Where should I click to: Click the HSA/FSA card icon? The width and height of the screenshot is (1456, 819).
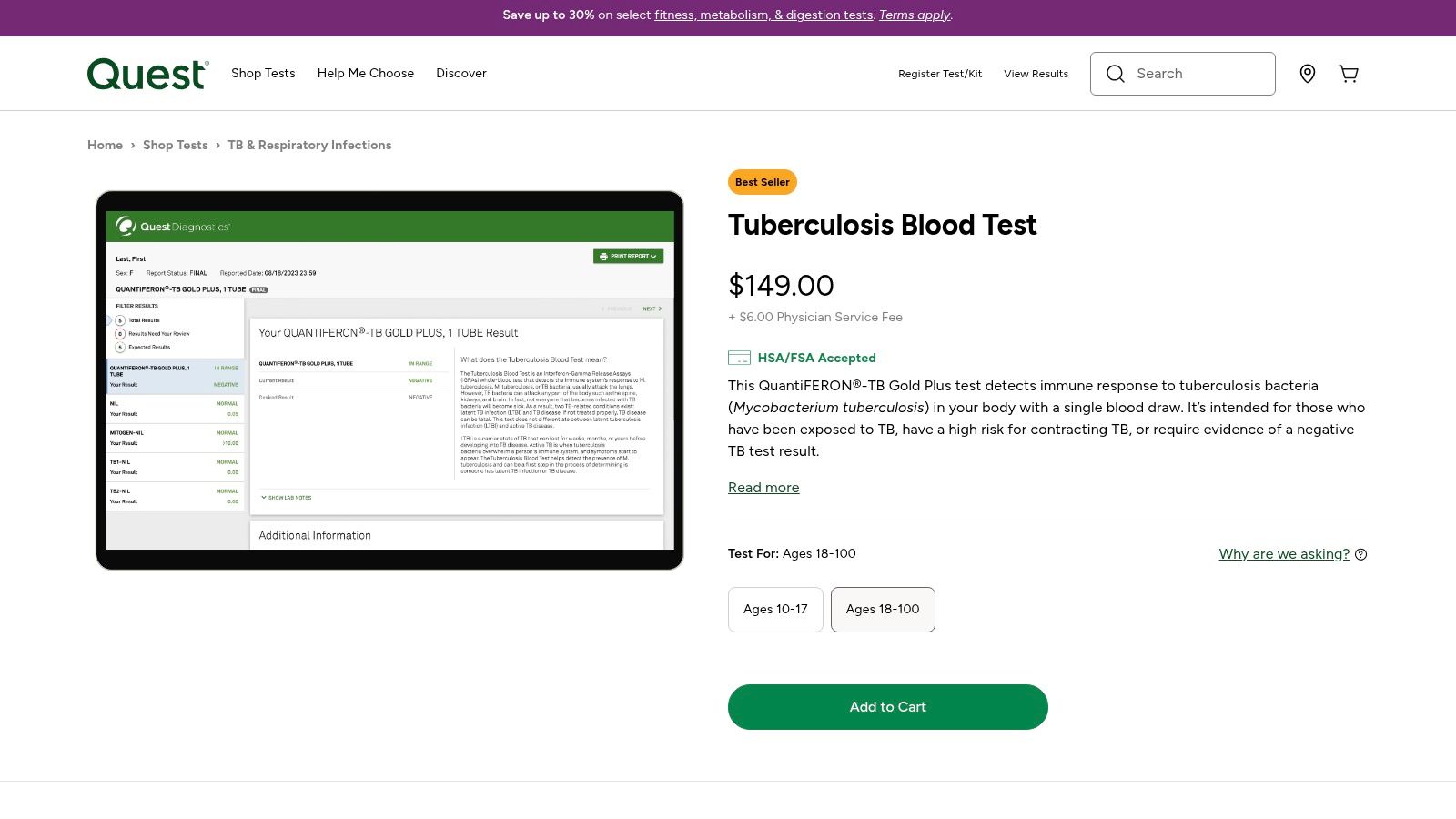[739, 358]
